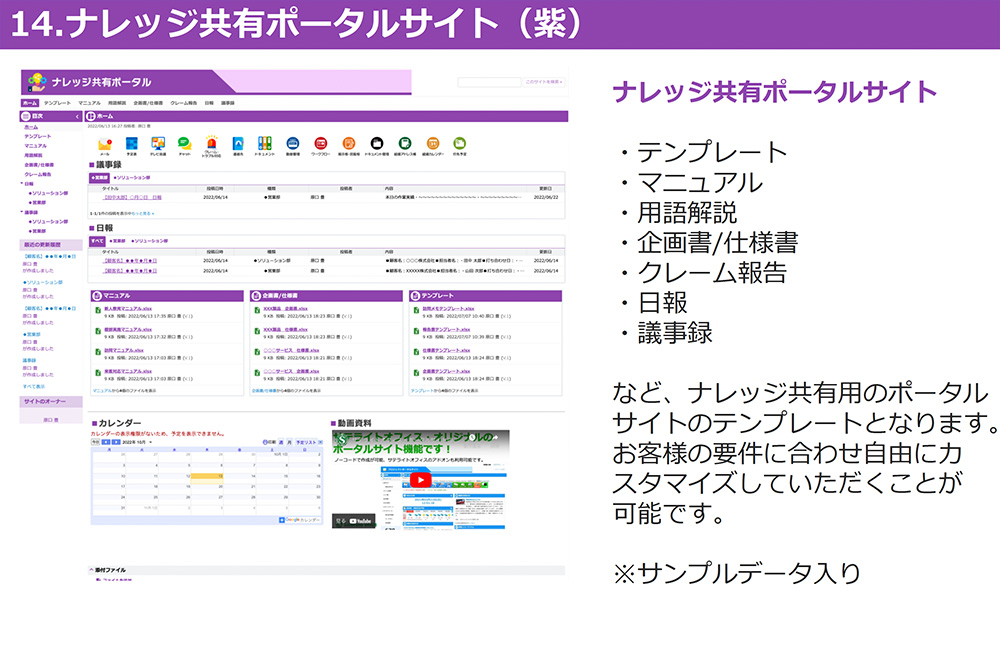Select 用語解説 in the top navigation
The image size is (1000, 654).
[x=117, y=103]
